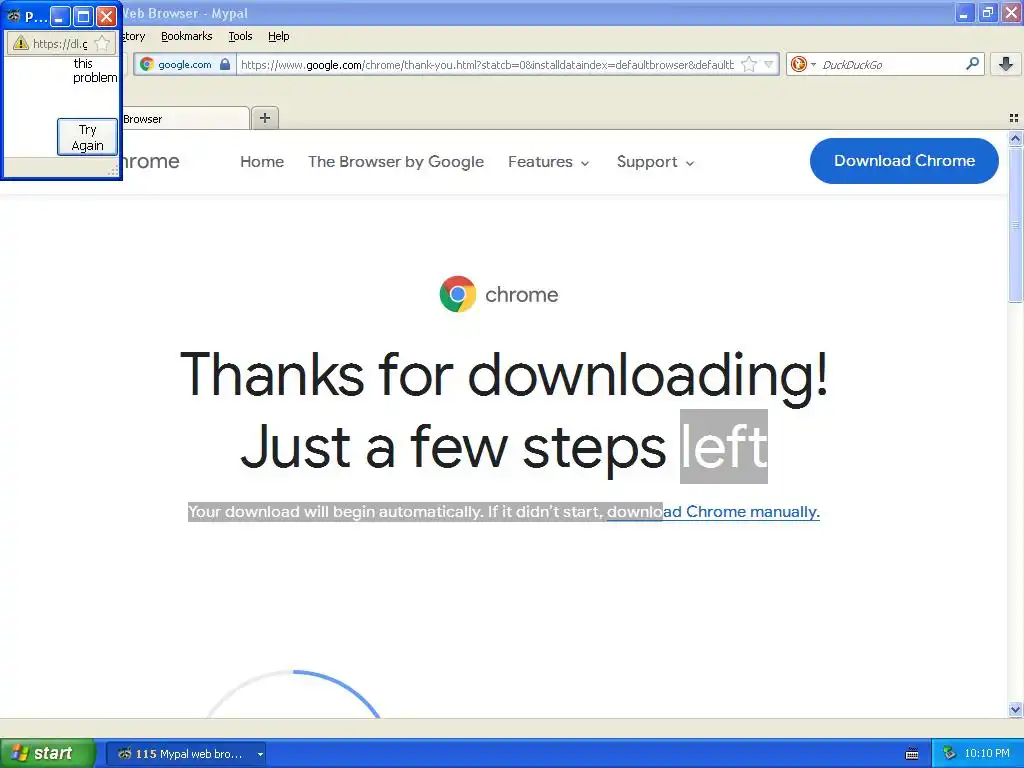
Task: Click the scrollbar up arrow
Action: 1015,138
